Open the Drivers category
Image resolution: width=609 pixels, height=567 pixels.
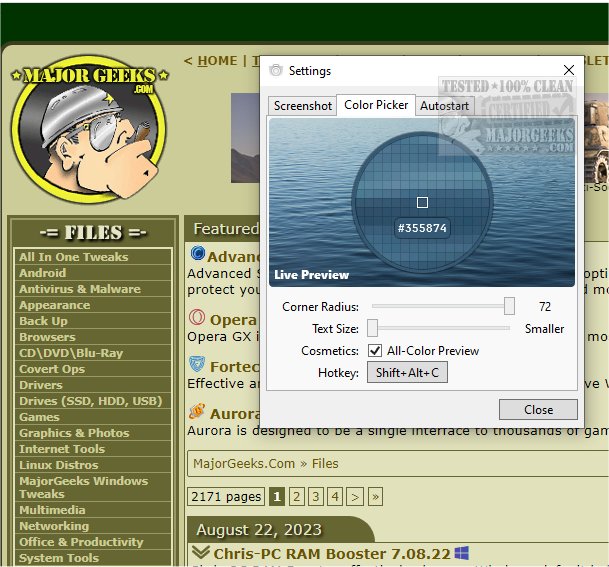40,385
